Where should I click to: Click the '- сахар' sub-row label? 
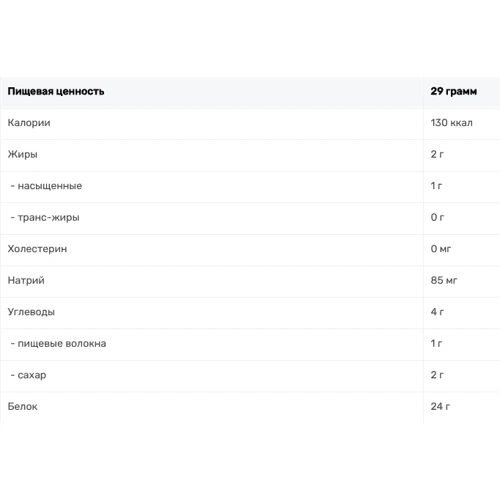[x=28, y=375]
